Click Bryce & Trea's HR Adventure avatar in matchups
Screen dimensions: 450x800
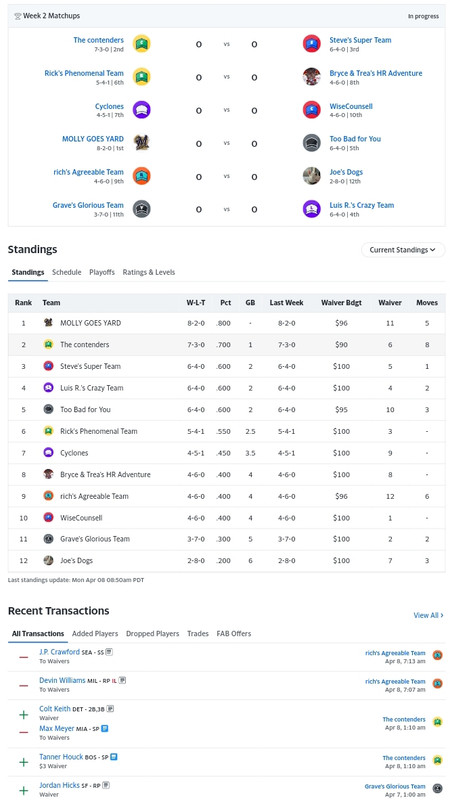[x=311, y=77]
